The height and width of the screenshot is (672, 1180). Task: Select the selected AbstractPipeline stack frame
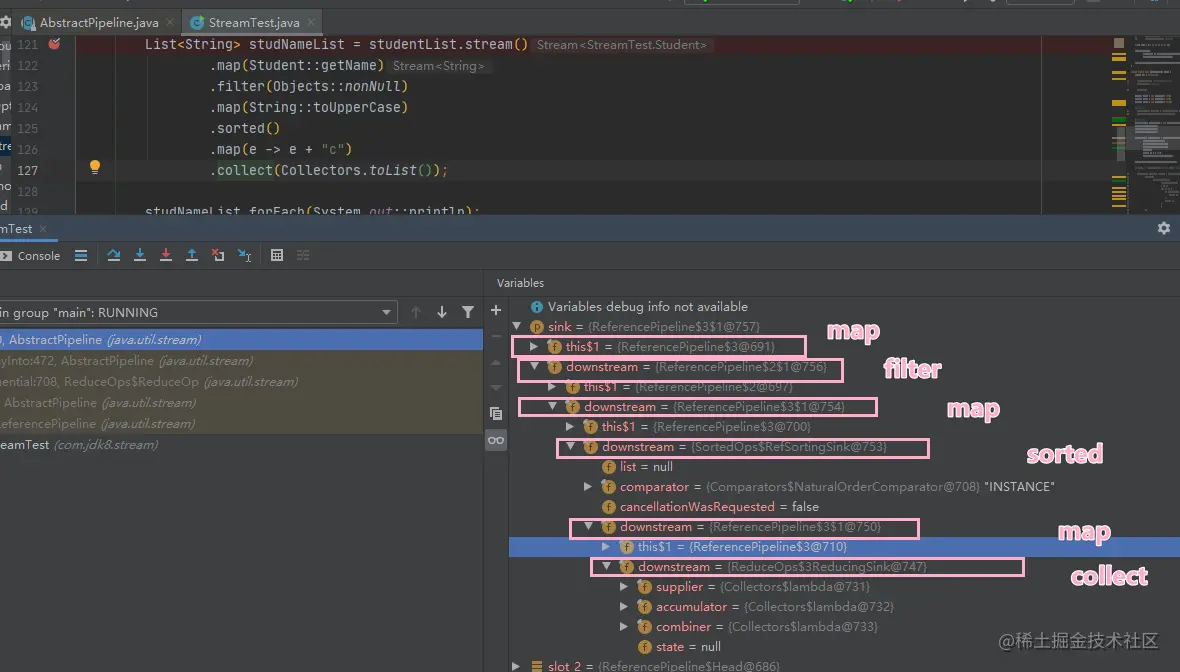pyautogui.click(x=241, y=339)
